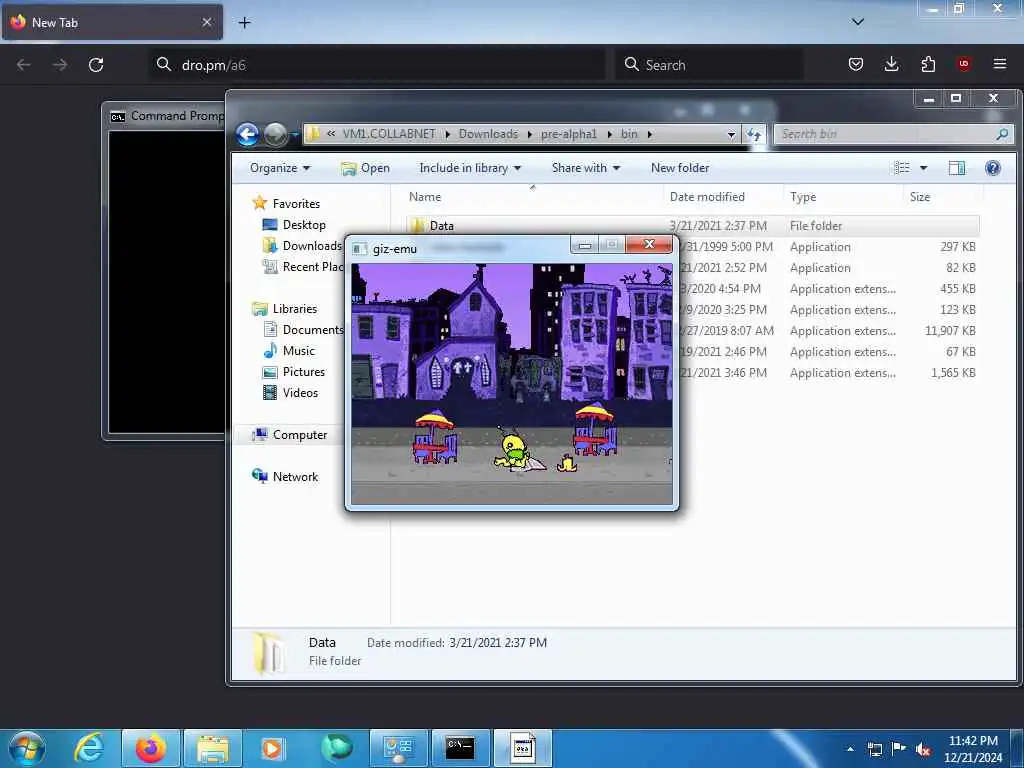Open File Explorer taskbar icon
Viewport: 1024px width, 768px height.
tap(212, 748)
